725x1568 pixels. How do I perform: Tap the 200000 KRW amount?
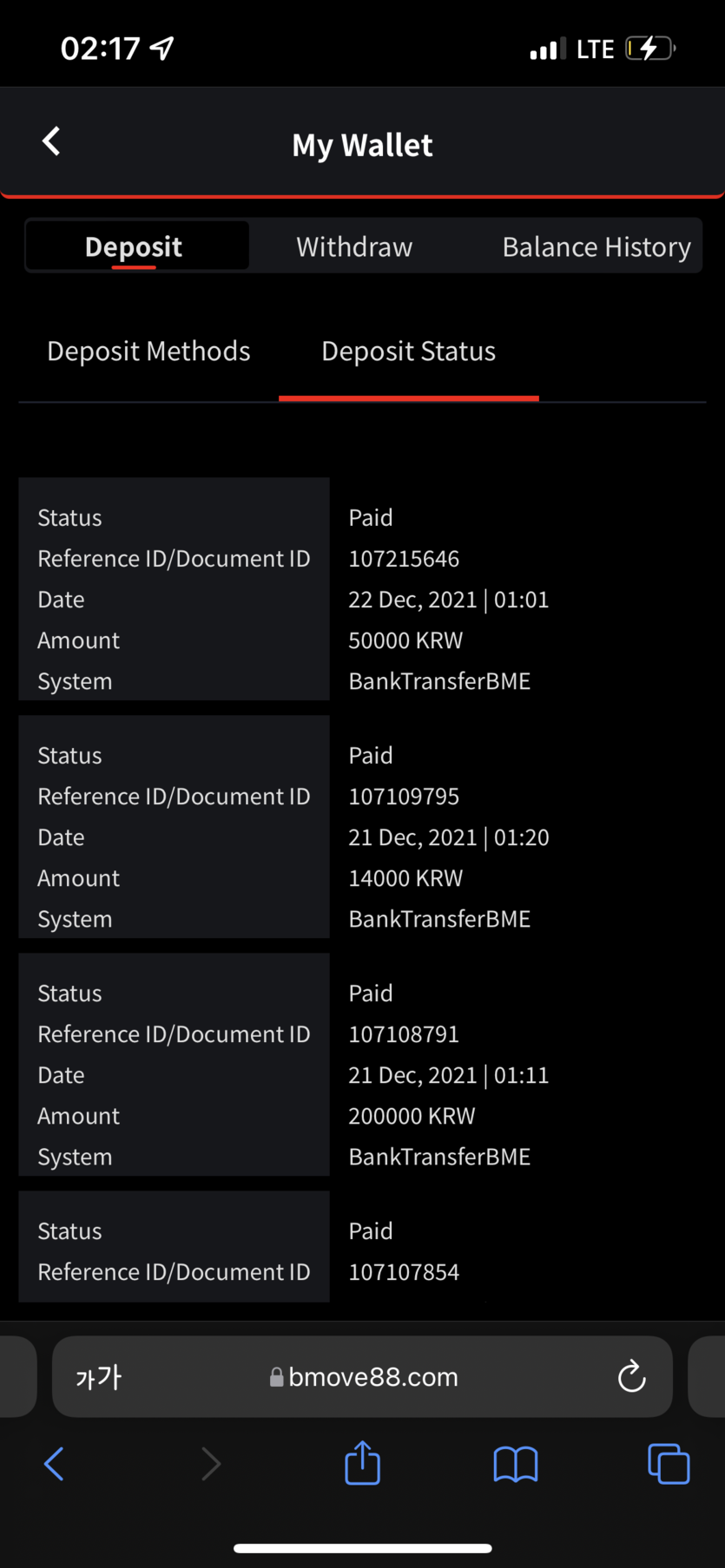click(x=412, y=1116)
